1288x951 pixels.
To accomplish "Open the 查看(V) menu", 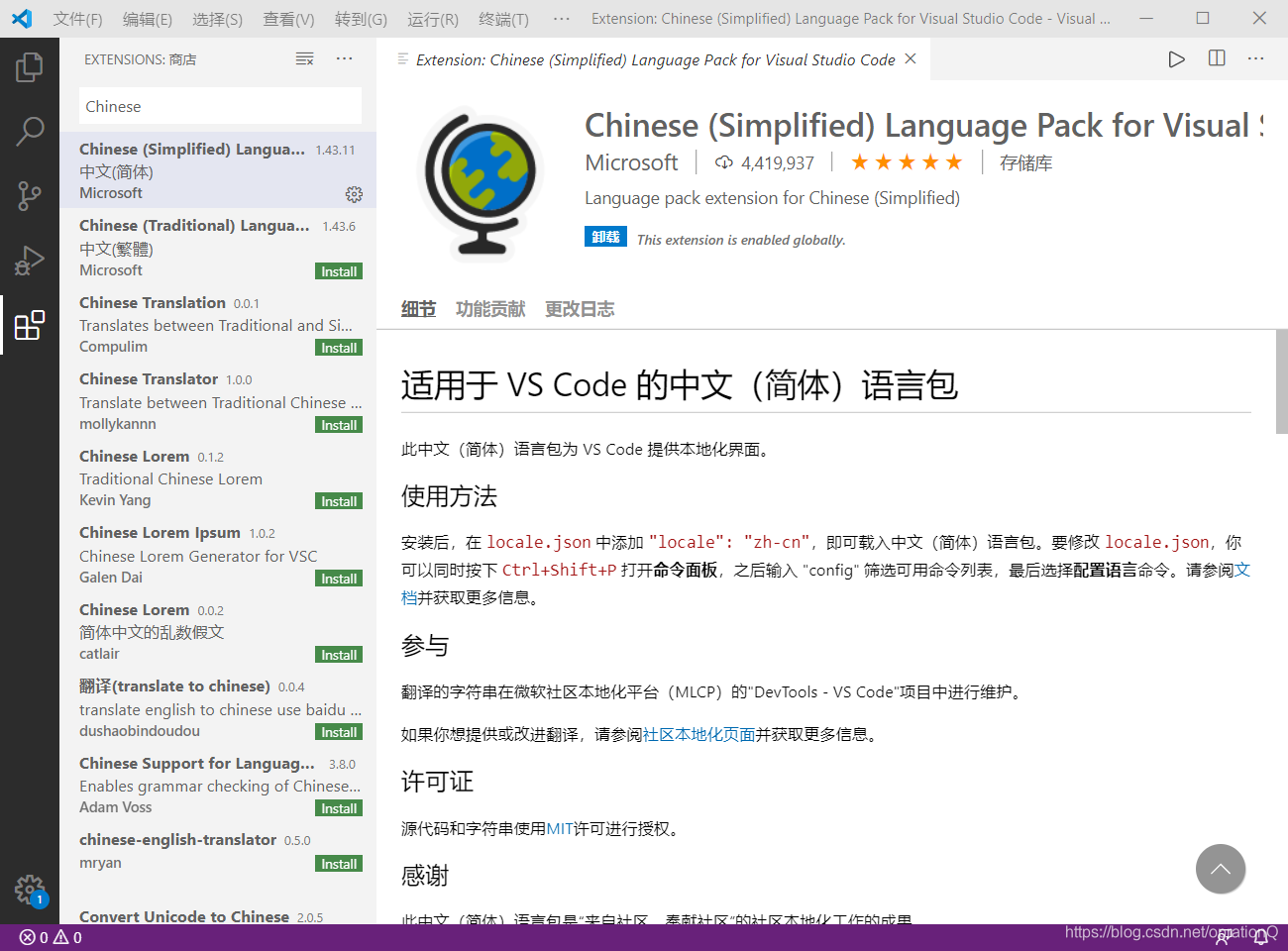I will pyautogui.click(x=288, y=19).
